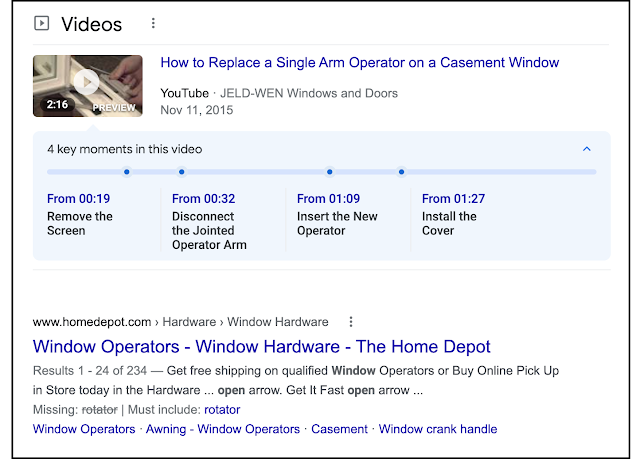Click the play button on video thumbnail
Image resolution: width=640 pixels, height=459 pixels.
tap(87, 82)
